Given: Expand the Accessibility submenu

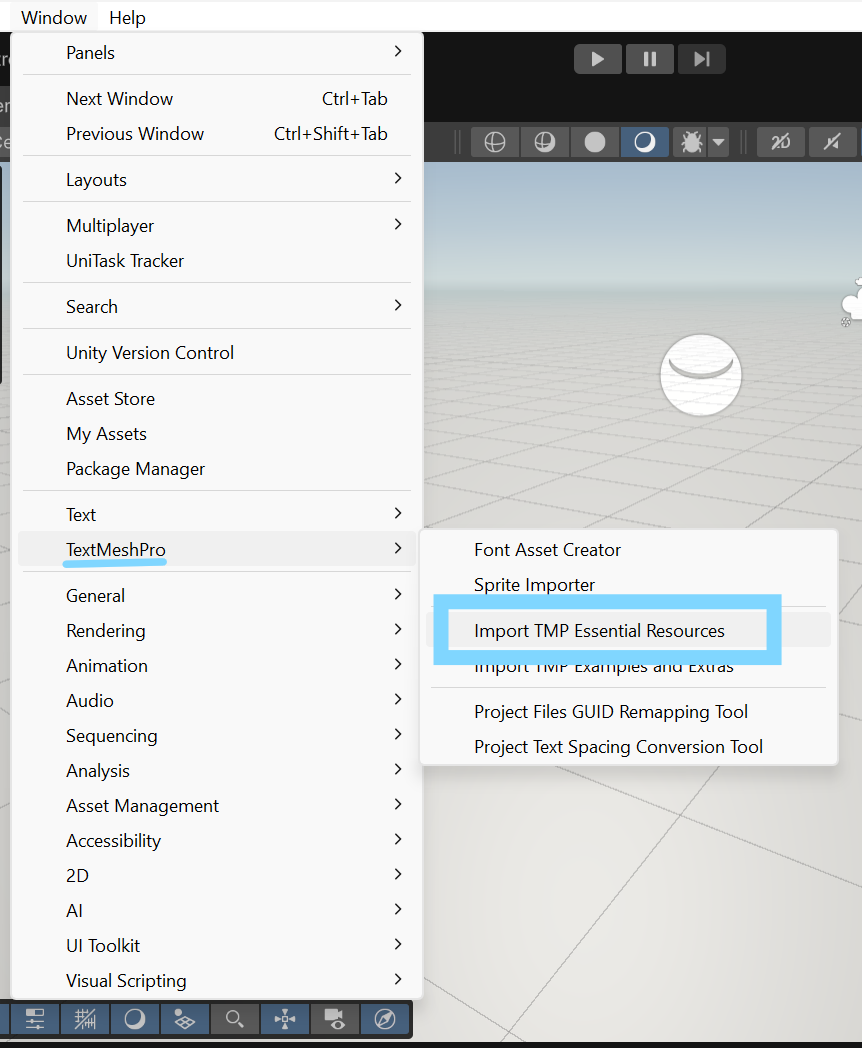Looking at the screenshot, I should pos(217,841).
